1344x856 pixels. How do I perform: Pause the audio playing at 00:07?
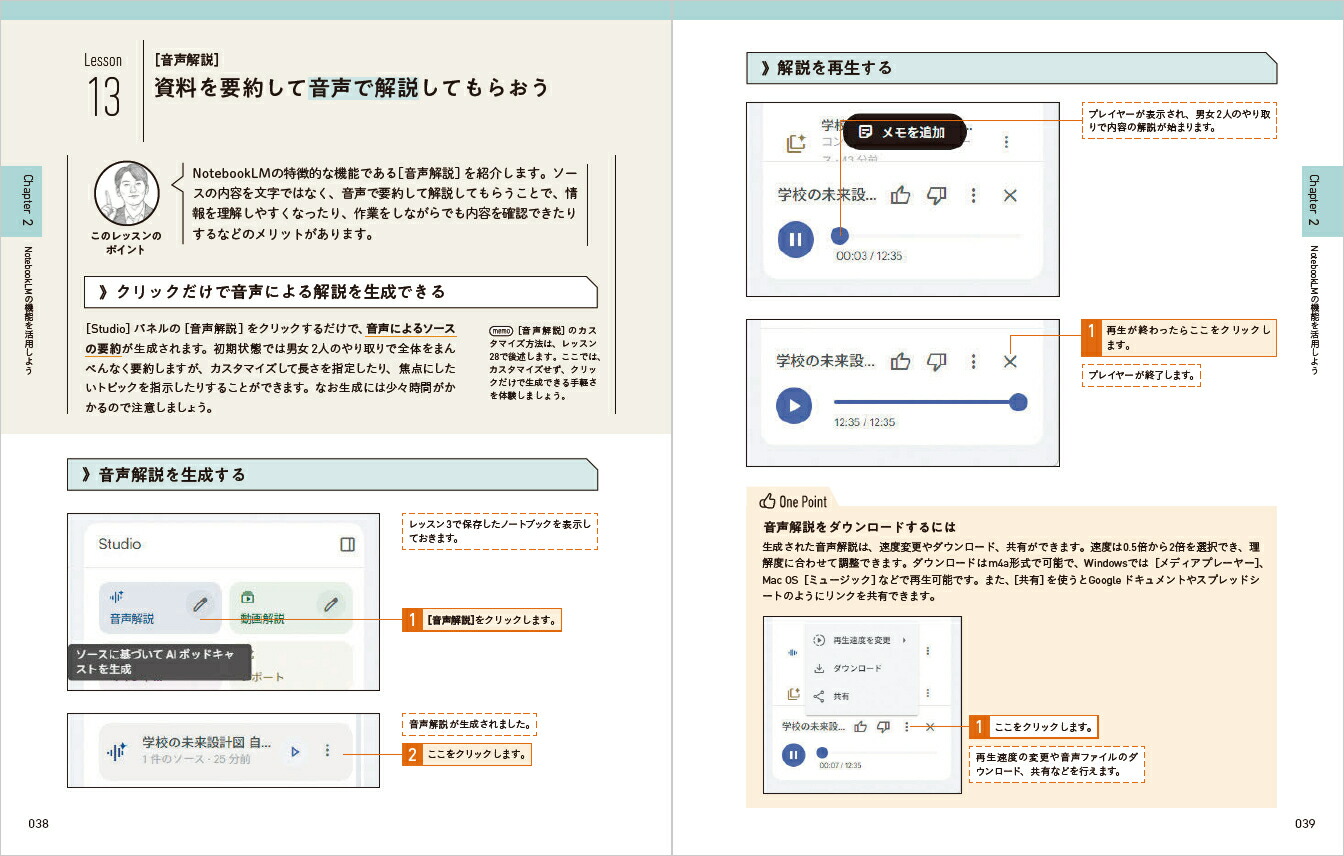793,754
